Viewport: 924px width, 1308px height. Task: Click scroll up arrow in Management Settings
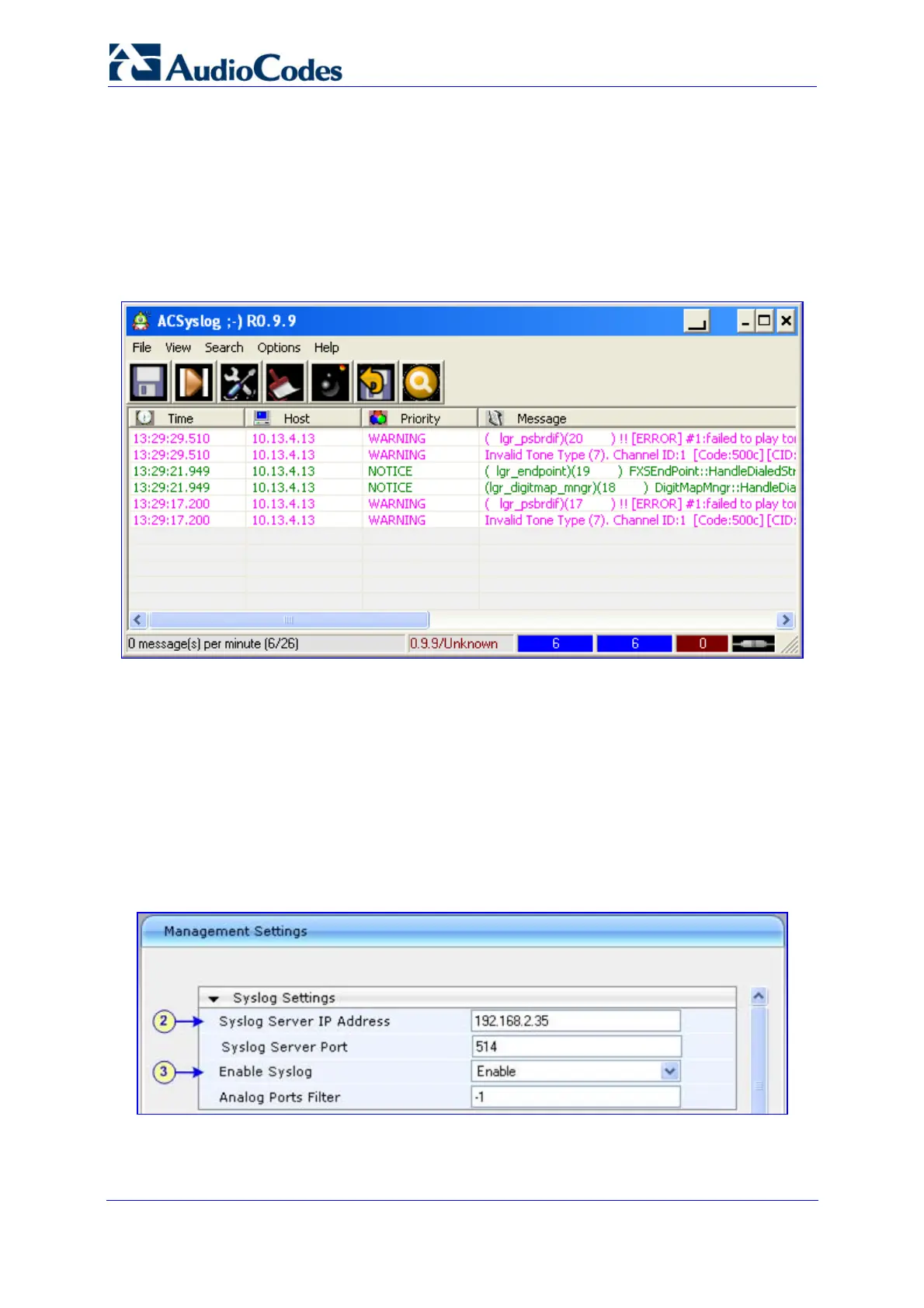point(759,997)
